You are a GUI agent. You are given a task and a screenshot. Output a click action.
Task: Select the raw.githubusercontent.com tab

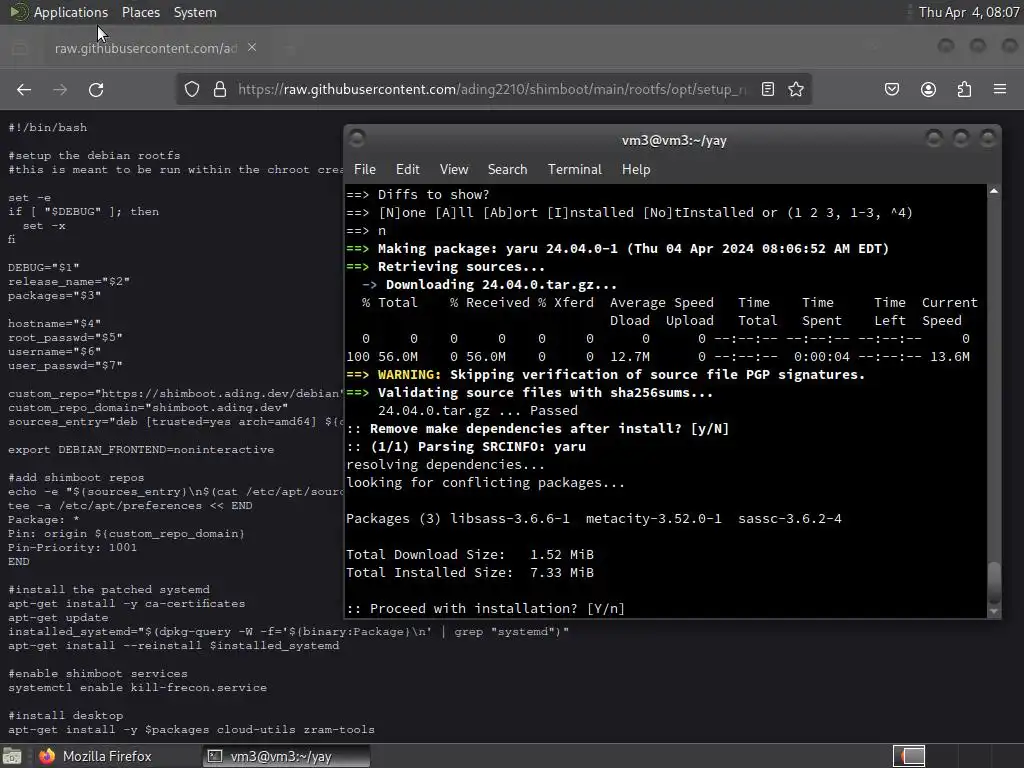click(146, 48)
